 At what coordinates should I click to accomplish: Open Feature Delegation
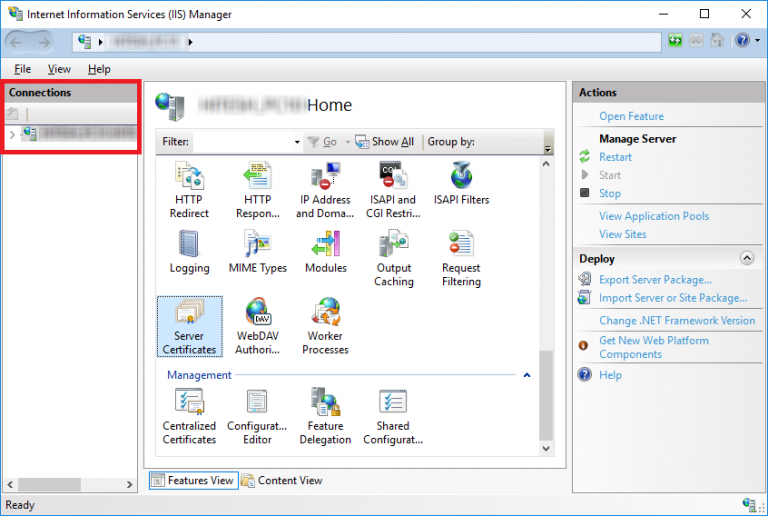pyautogui.click(x=325, y=416)
